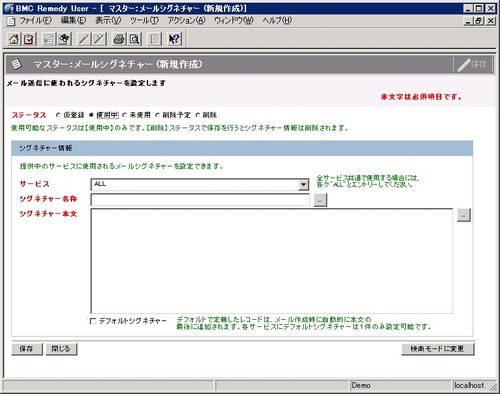This screenshot has height=394, width=500.
Task: Open the ヘルプ(H) menu
Action: (277, 21)
